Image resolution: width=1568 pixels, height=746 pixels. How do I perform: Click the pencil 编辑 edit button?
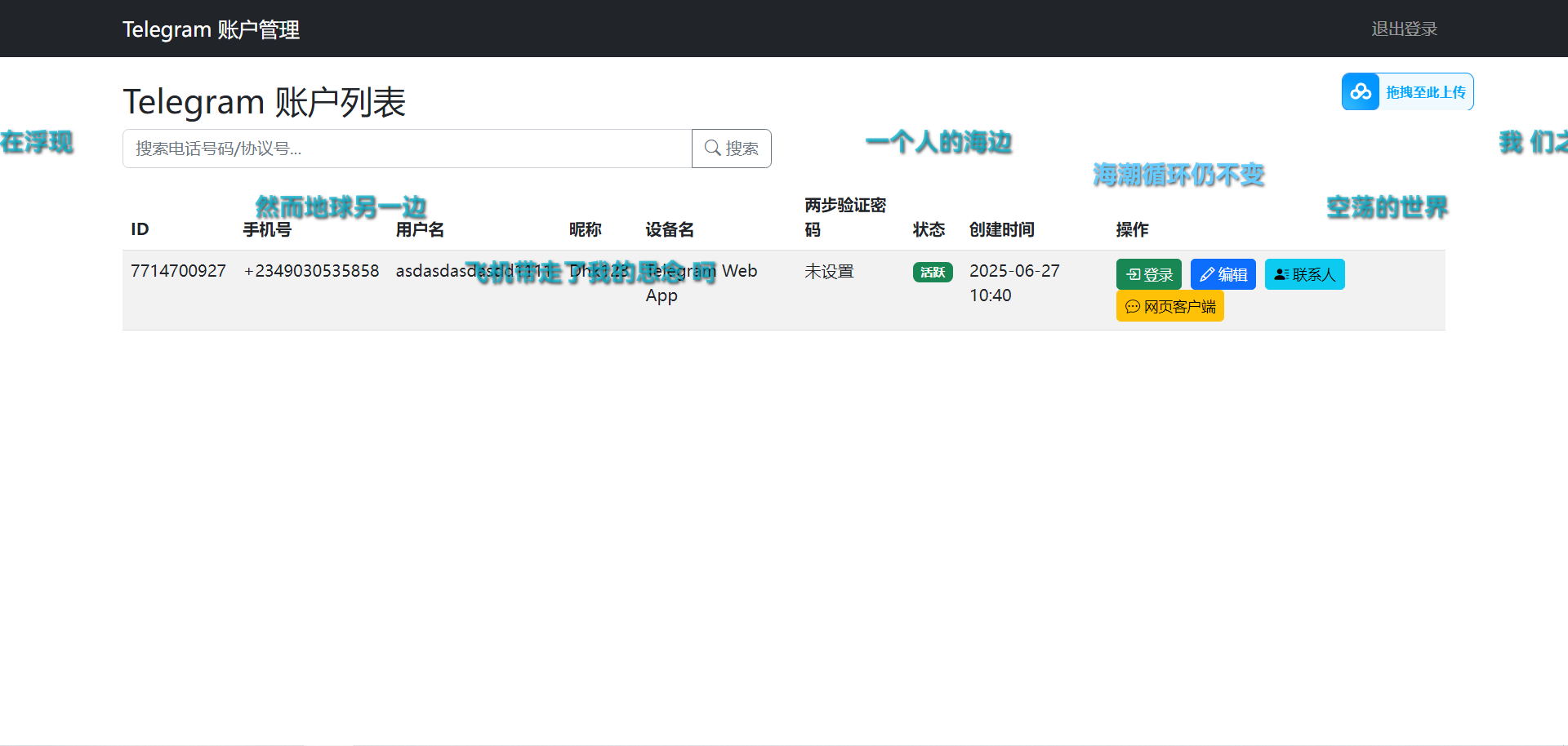(1223, 274)
